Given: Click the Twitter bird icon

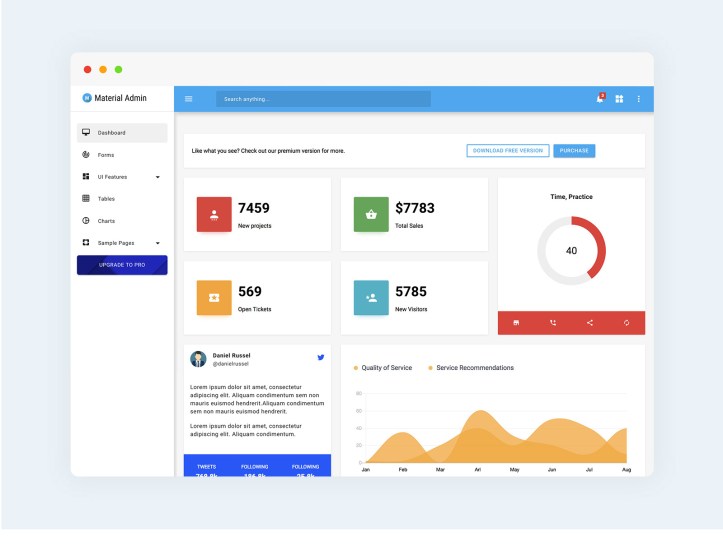Looking at the screenshot, I should [x=321, y=357].
